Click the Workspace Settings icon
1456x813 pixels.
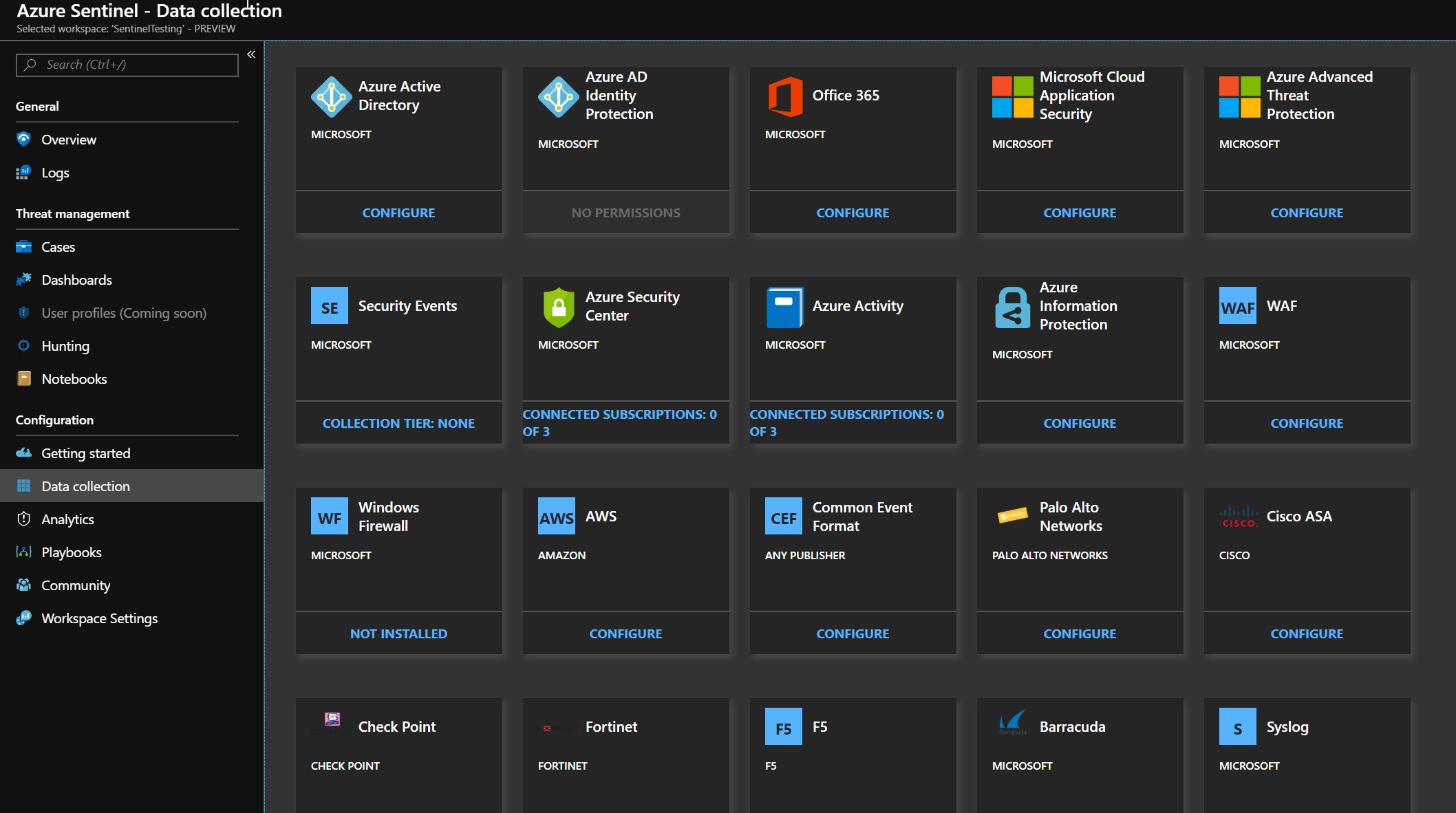click(x=24, y=618)
